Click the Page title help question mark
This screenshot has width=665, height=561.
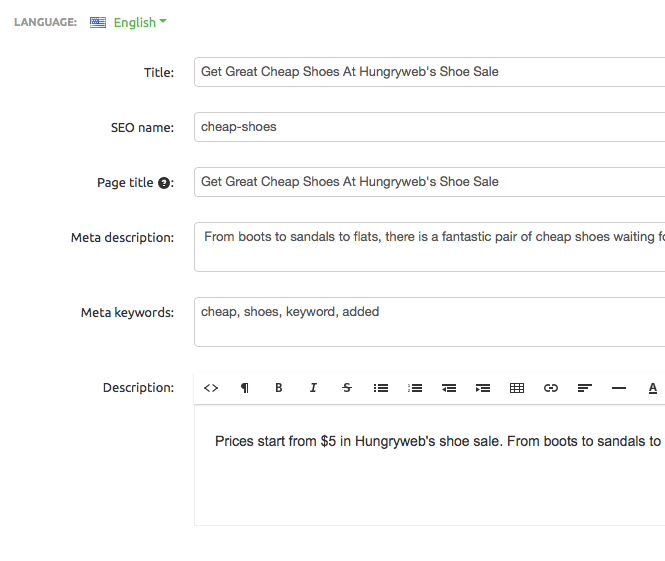(x=164, y=183)
